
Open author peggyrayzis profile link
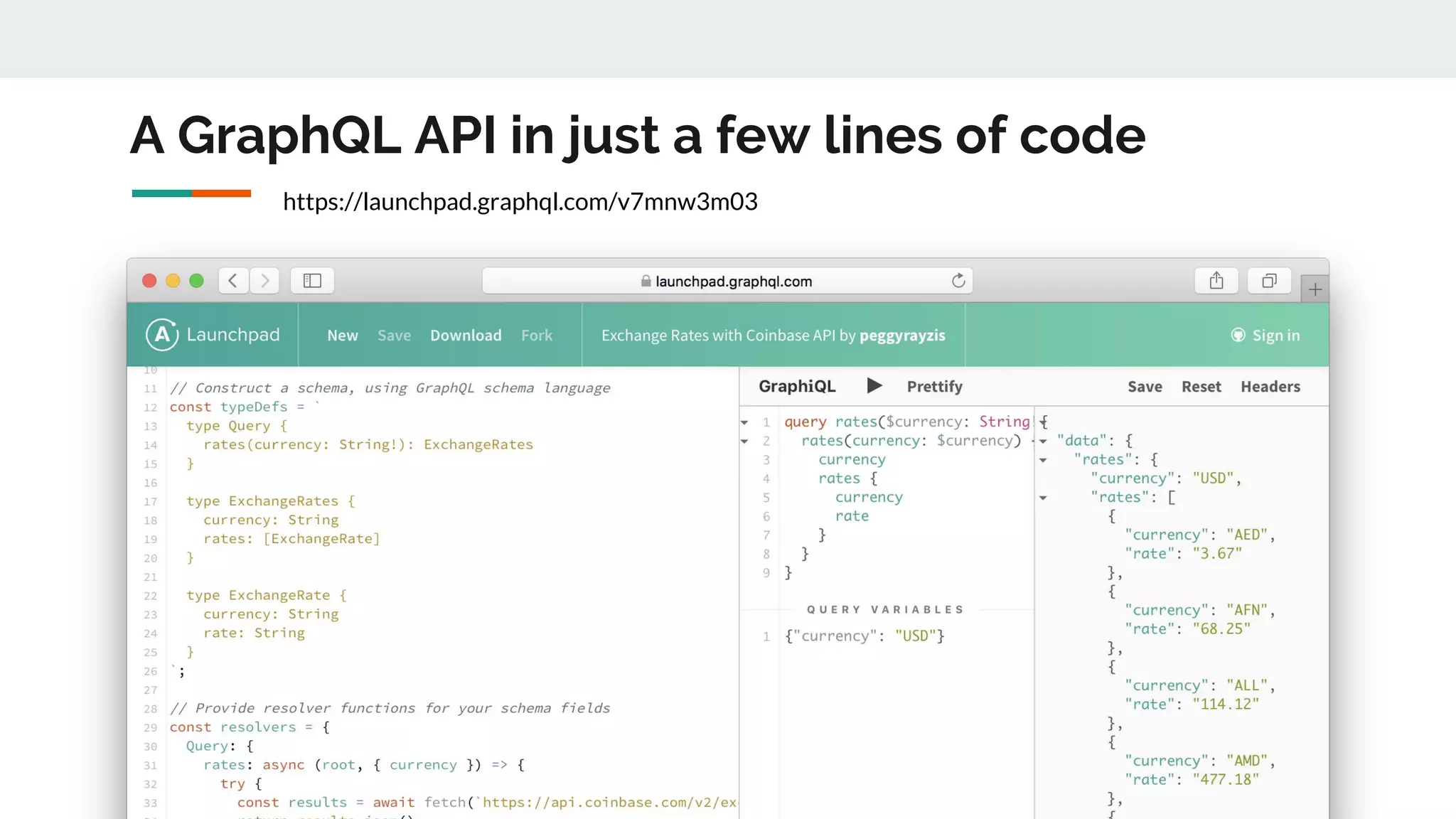tap(902, 336)
